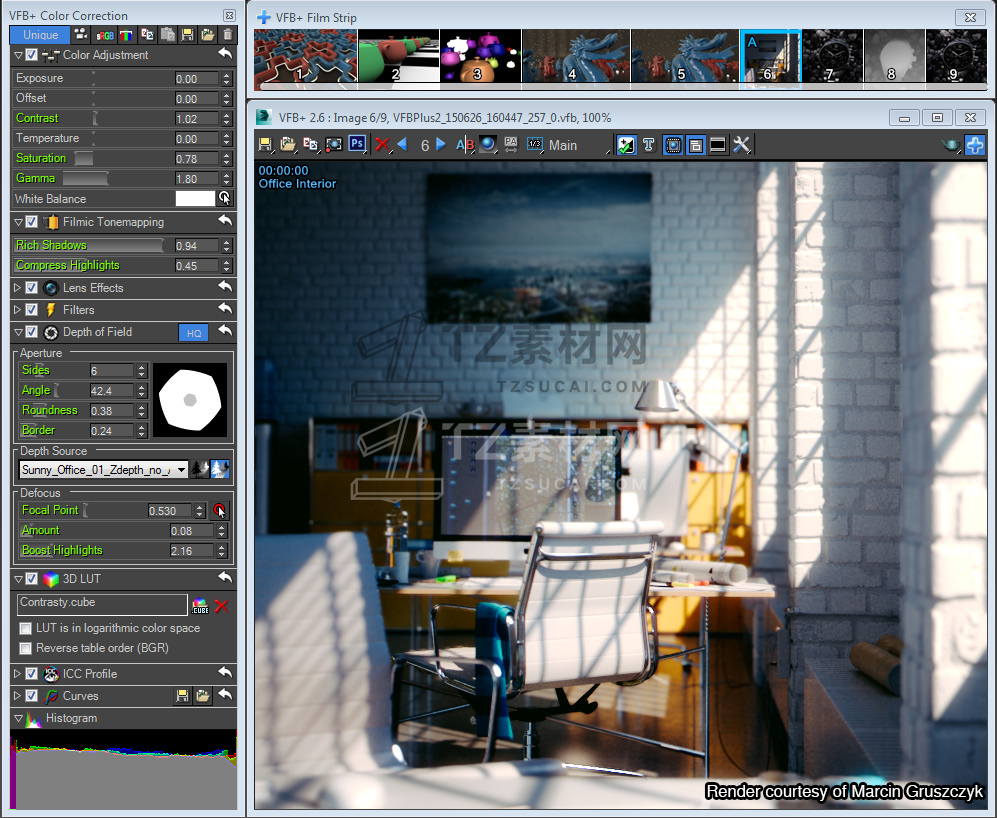This screenshot has width=997, height=818.
Task: Save the image in the VFB+ toolbar
Action: click(266, 145)
